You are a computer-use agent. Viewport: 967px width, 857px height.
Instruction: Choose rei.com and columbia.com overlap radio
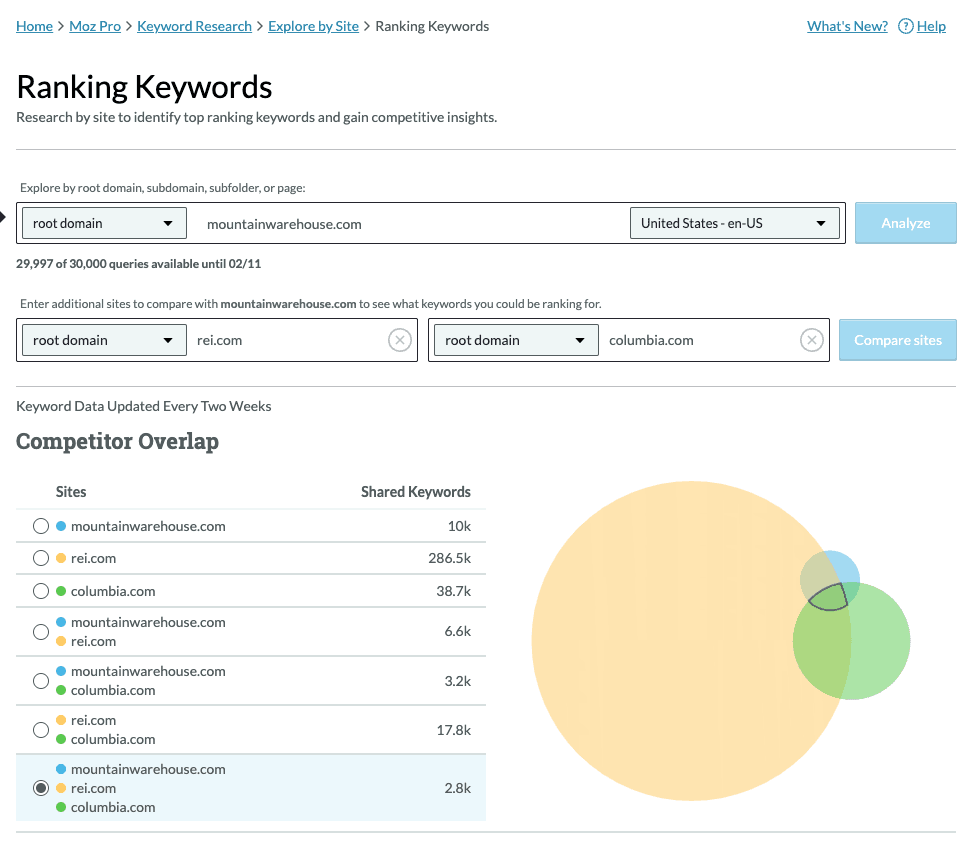(41, 730)
